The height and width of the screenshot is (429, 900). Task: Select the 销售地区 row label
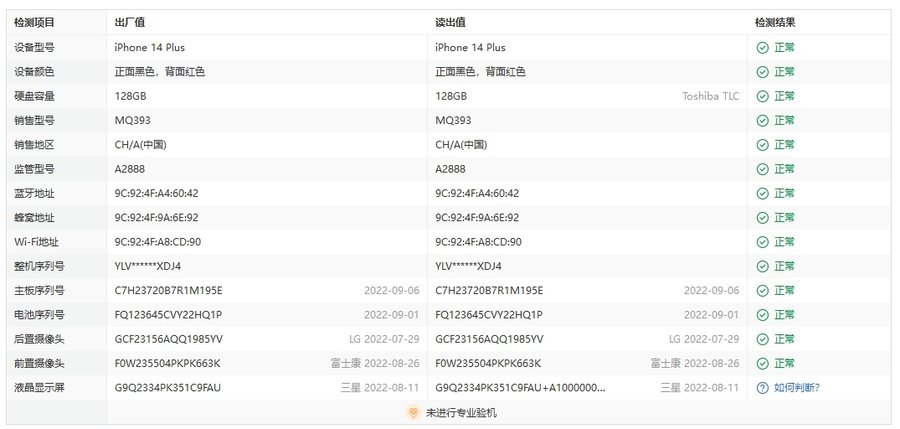click(x=34, y=145)
